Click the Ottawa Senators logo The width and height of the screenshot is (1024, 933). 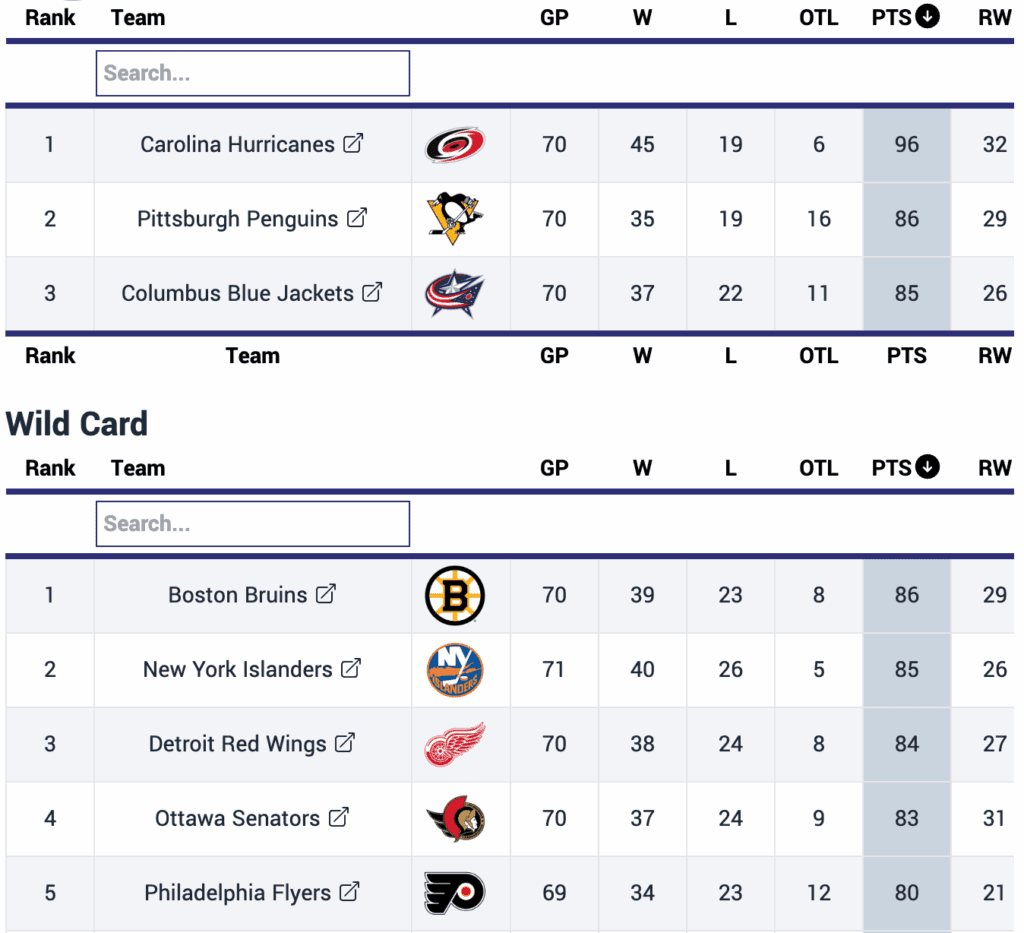(x=455, y=819)
